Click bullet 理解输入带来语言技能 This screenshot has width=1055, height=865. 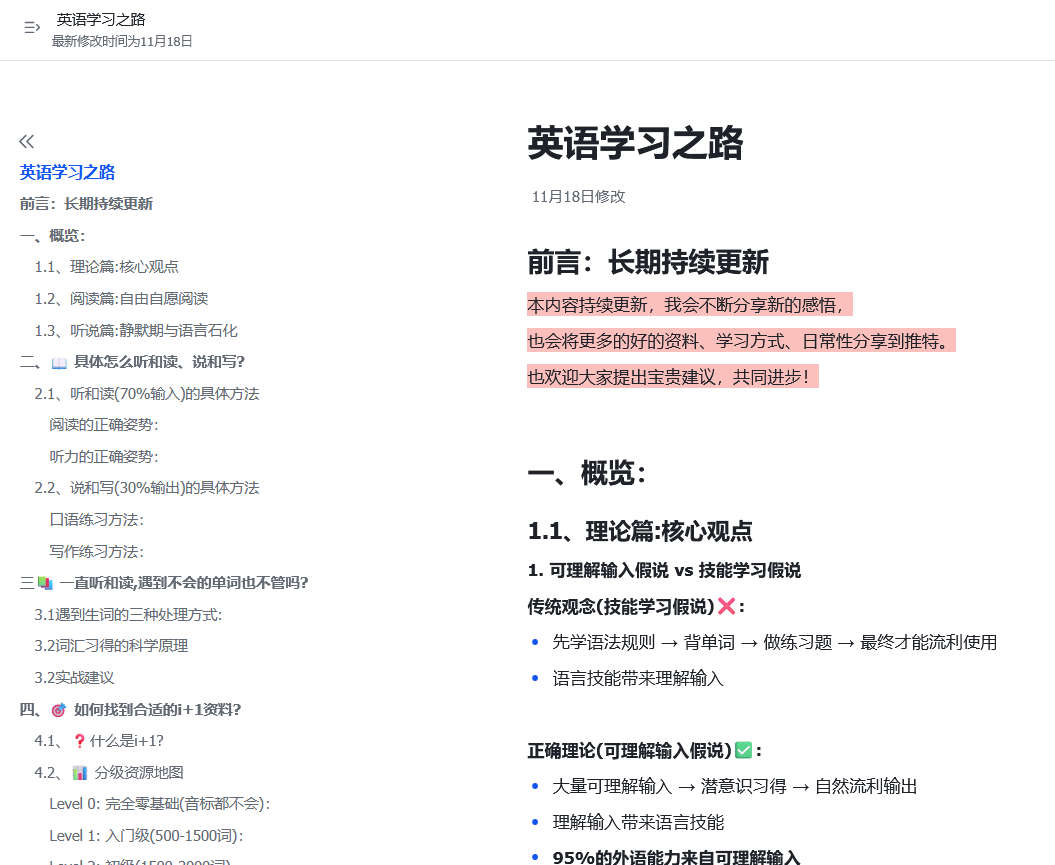click(x=638, y=822)
